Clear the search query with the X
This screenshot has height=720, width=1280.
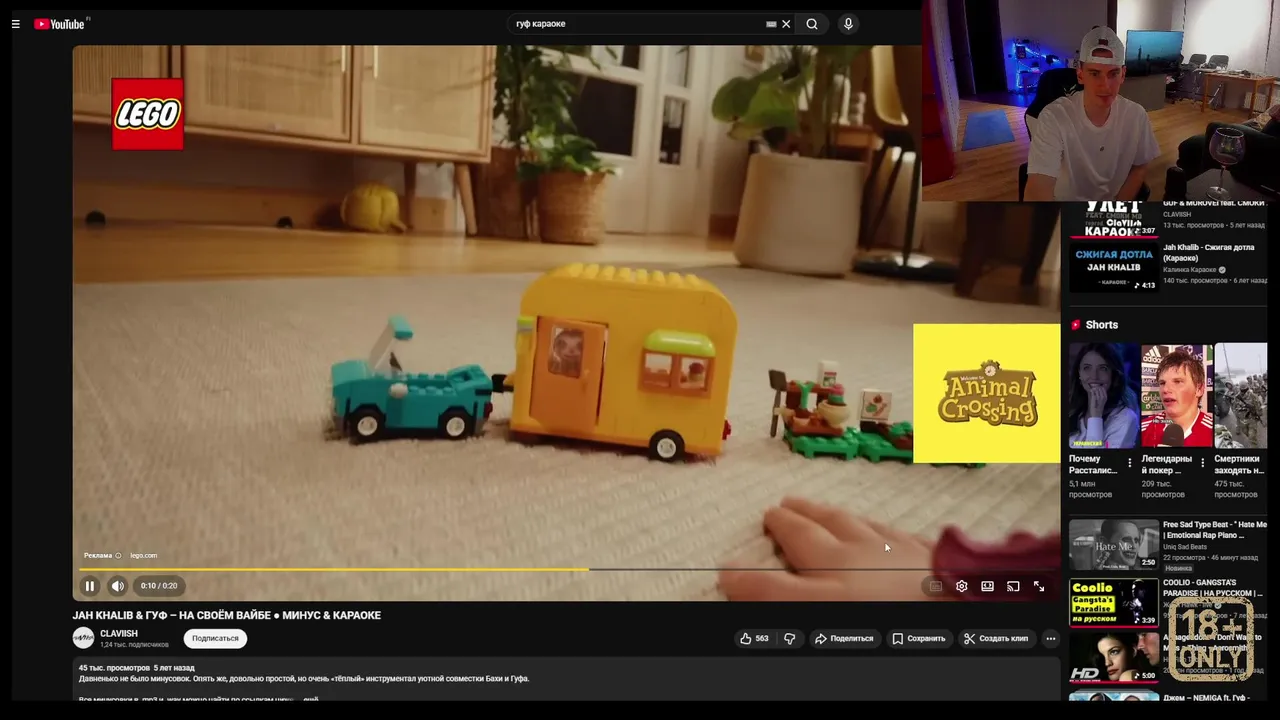(786, 24)
